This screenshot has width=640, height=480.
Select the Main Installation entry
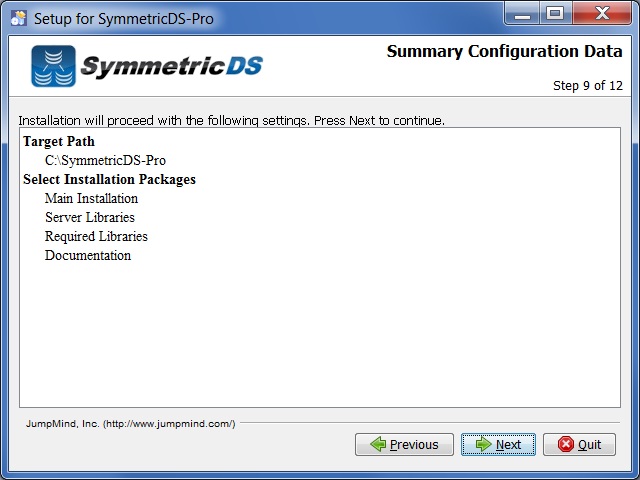point(91,198)
